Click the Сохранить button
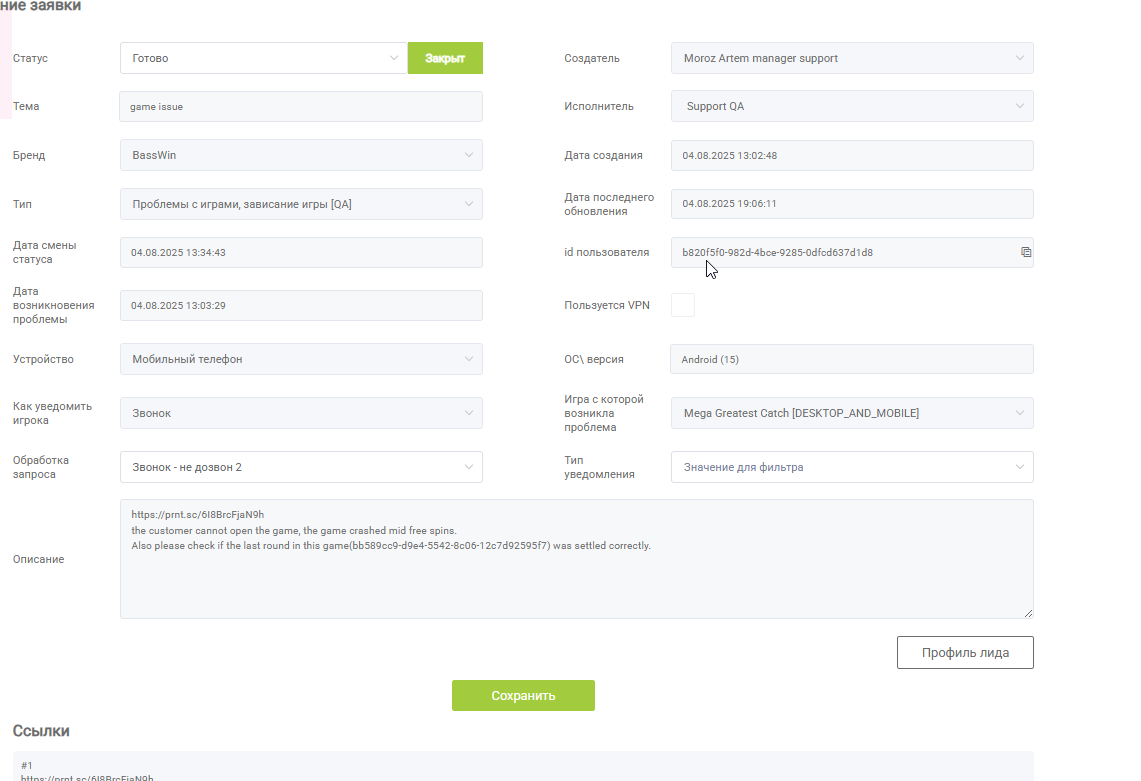The width and height of the screenshot is (1141, 781). click(523, 696)
